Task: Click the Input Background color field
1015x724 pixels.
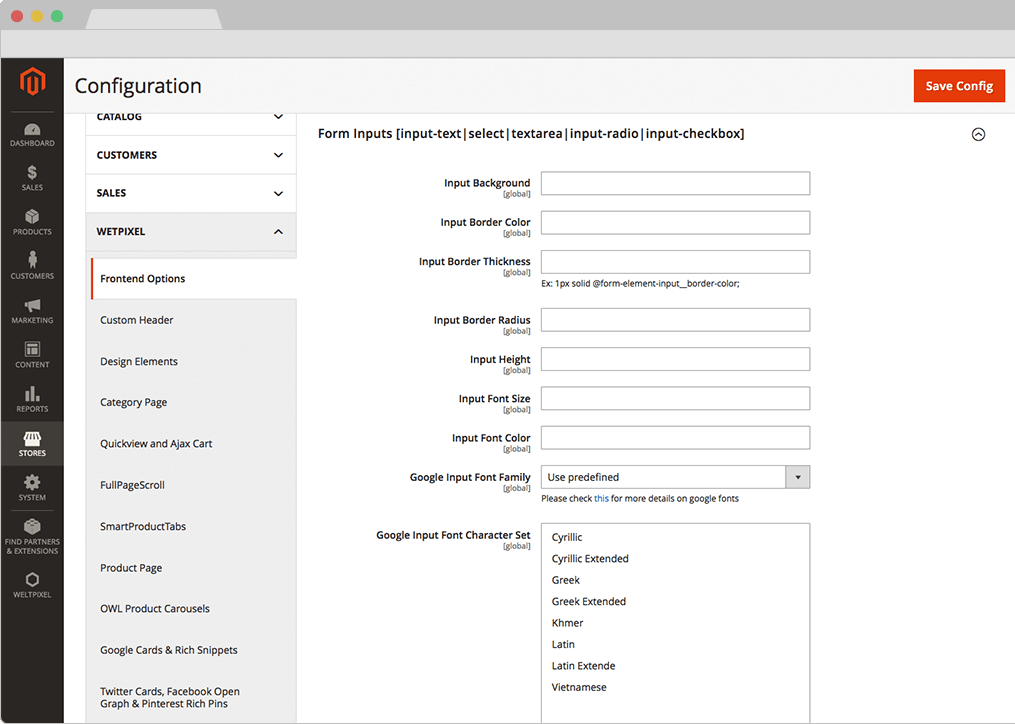Action: coord(675,183)
